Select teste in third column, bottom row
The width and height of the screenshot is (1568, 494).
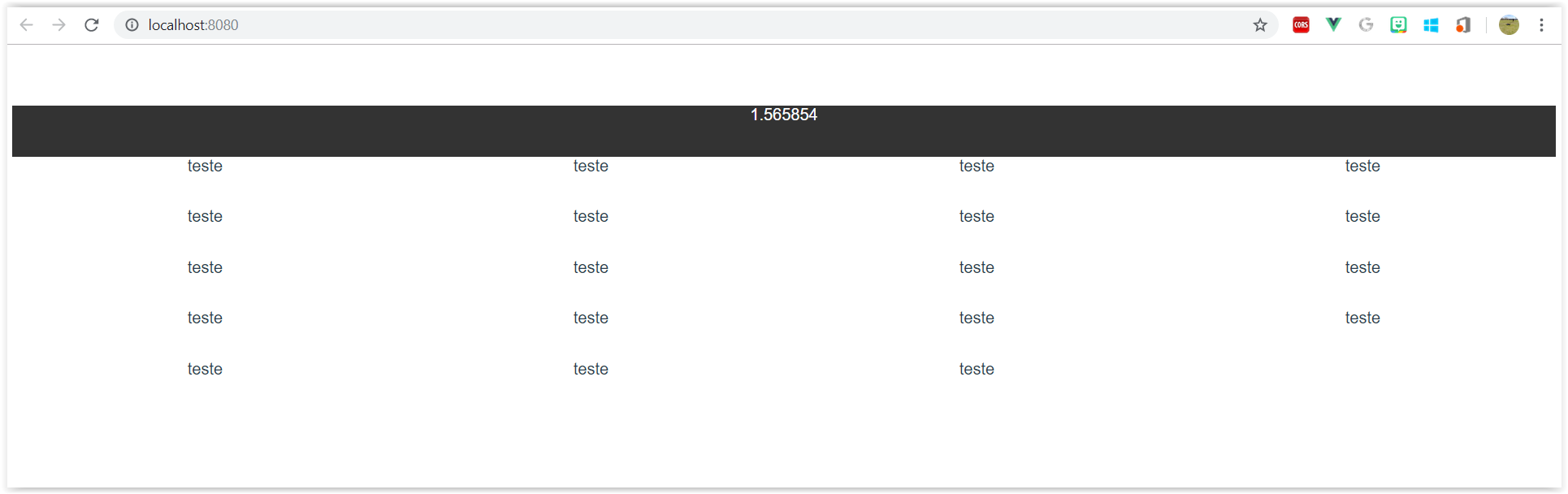click(x=977, y=369)
